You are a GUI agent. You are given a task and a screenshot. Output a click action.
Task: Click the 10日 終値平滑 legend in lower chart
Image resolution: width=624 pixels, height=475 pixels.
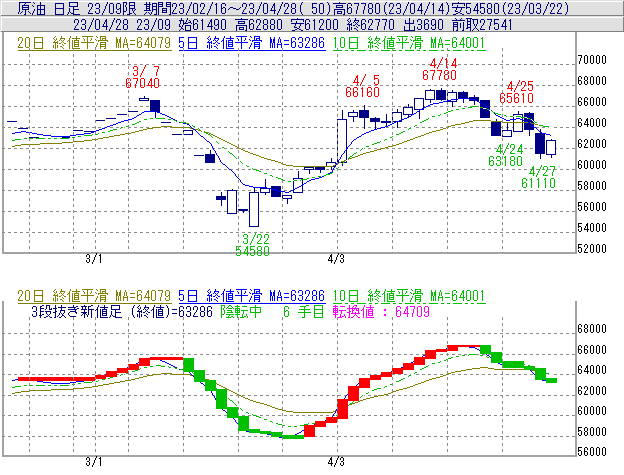[409, 296]
